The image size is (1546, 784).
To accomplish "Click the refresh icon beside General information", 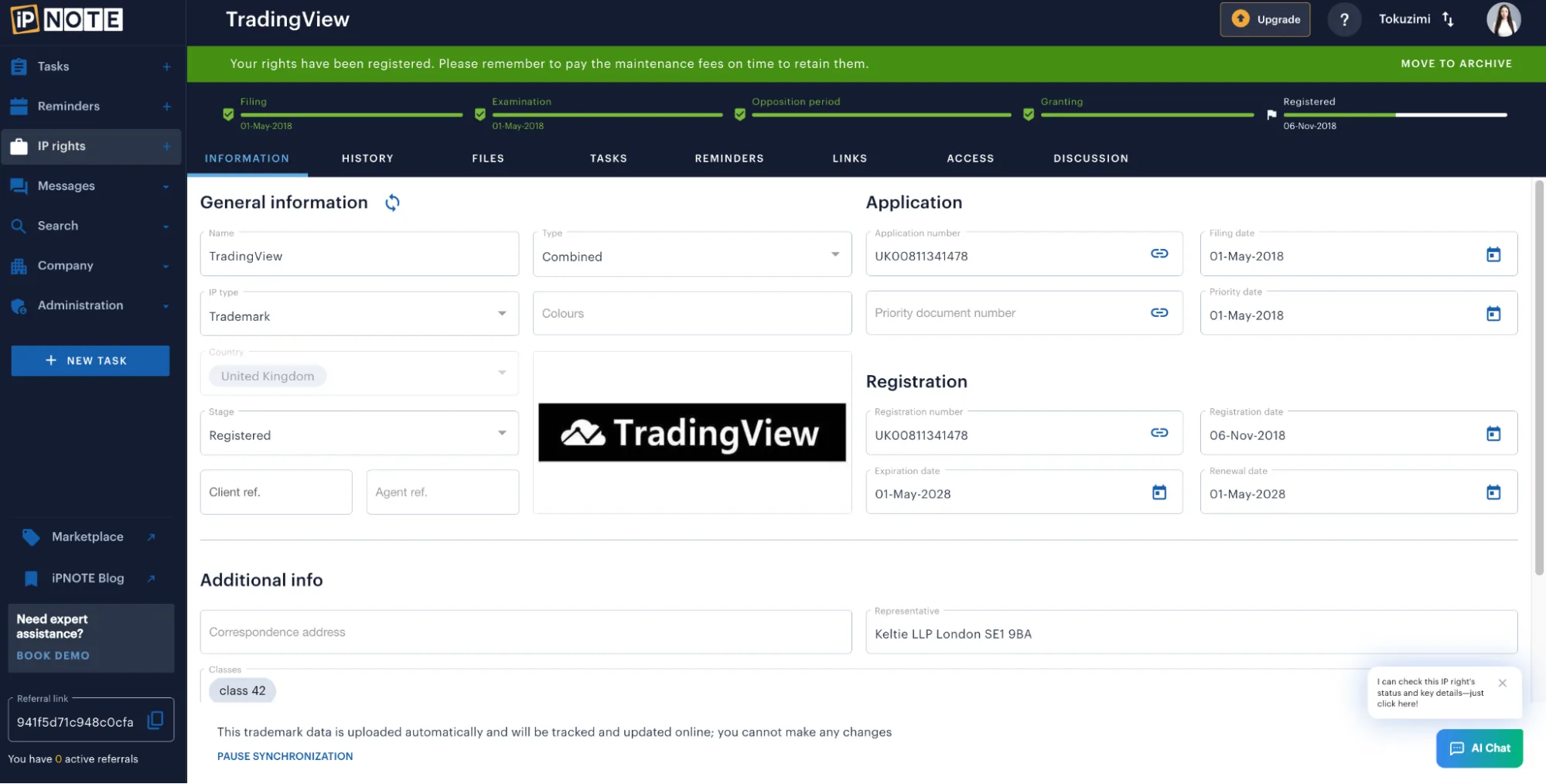I will coord(392,203).
